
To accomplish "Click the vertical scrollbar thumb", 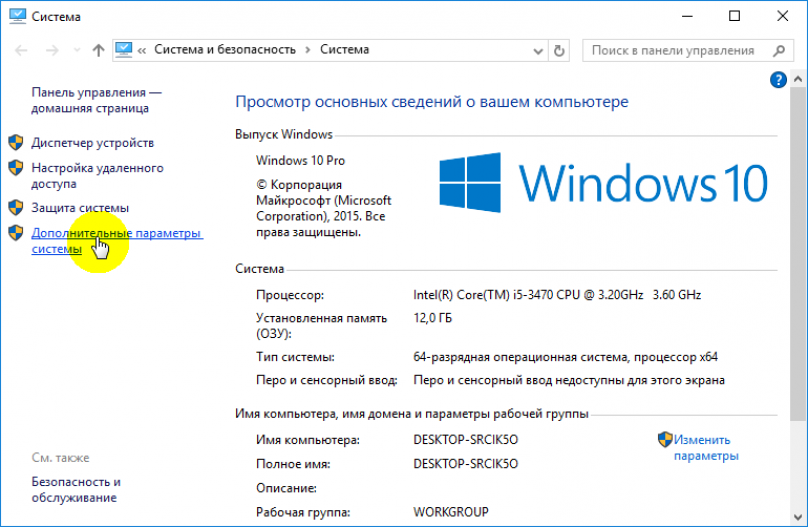I will (797, 253).
